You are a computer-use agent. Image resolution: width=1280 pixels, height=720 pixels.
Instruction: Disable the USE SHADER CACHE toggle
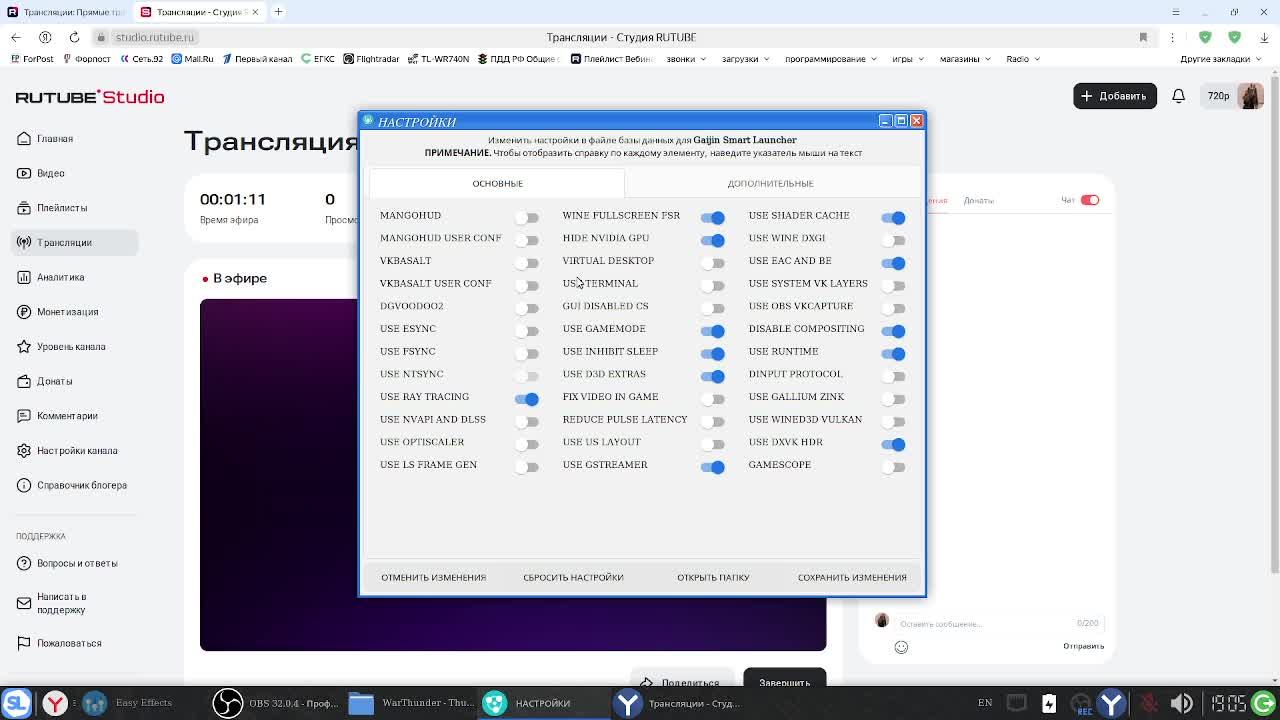[x=893, y=217]
